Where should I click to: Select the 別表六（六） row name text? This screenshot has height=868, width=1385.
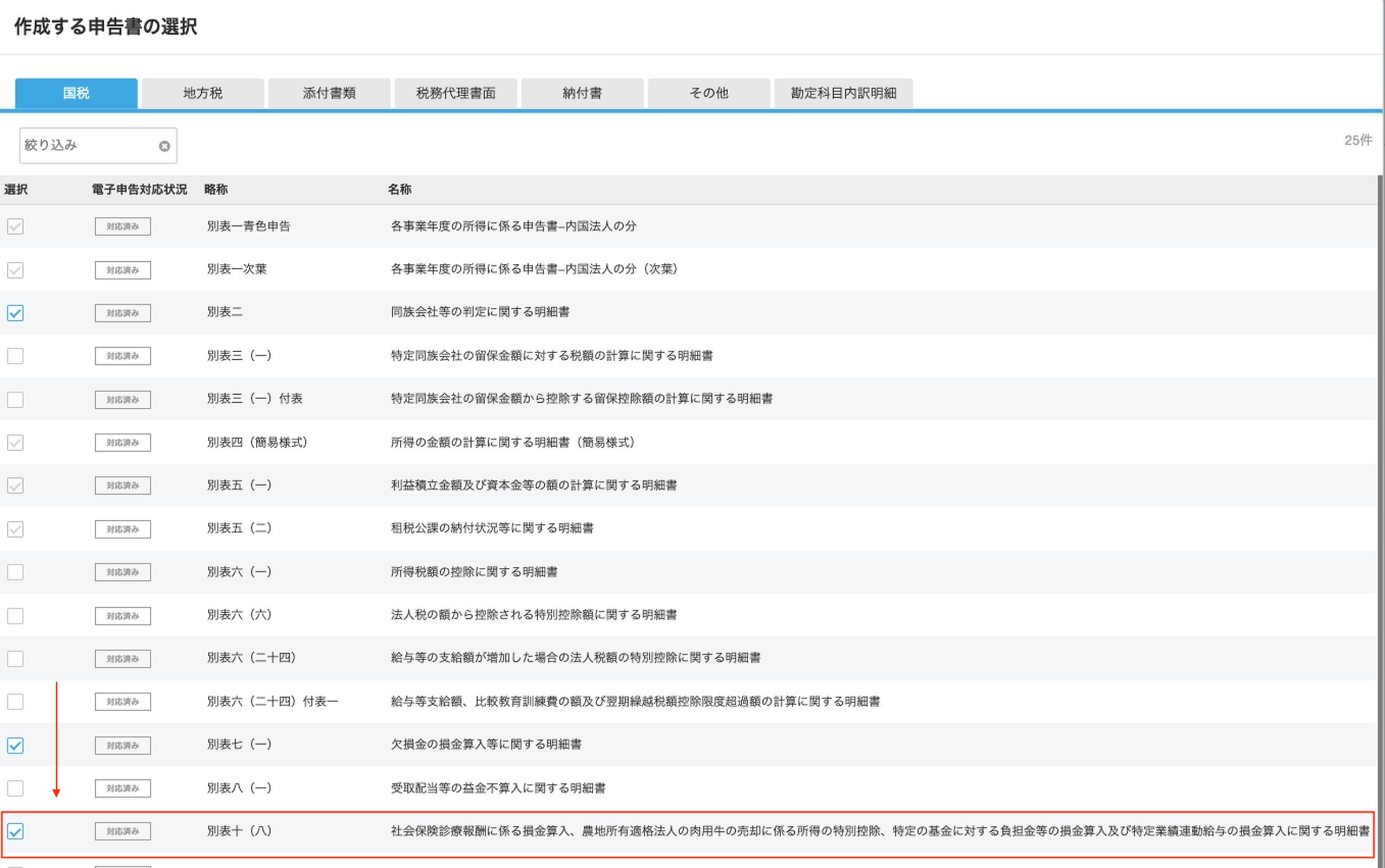pyautogui.click(x=533, y=615)
